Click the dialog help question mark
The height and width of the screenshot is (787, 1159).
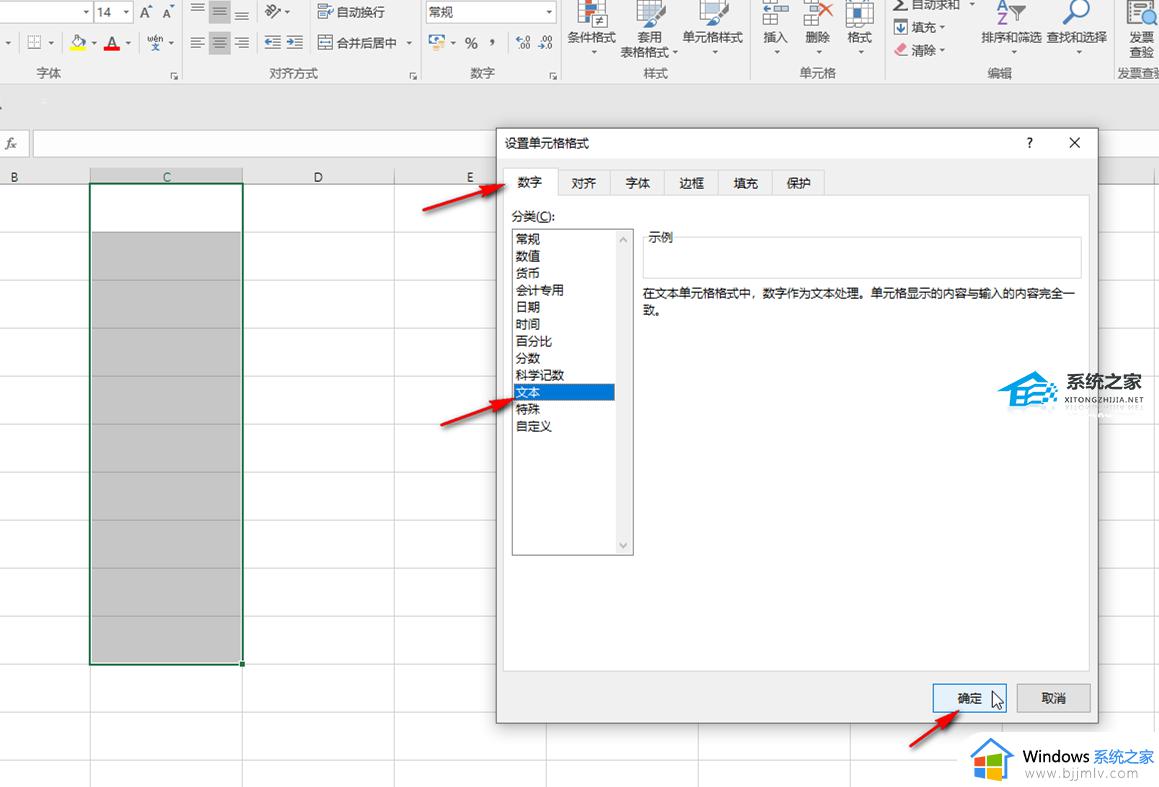pyautogui.click(x=1030, y=143)
